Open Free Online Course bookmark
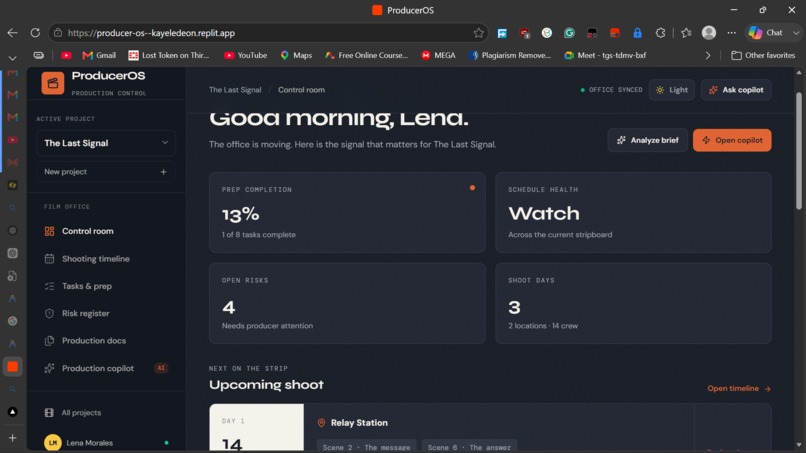Screen dimensions: 806x453 (366, 55)
